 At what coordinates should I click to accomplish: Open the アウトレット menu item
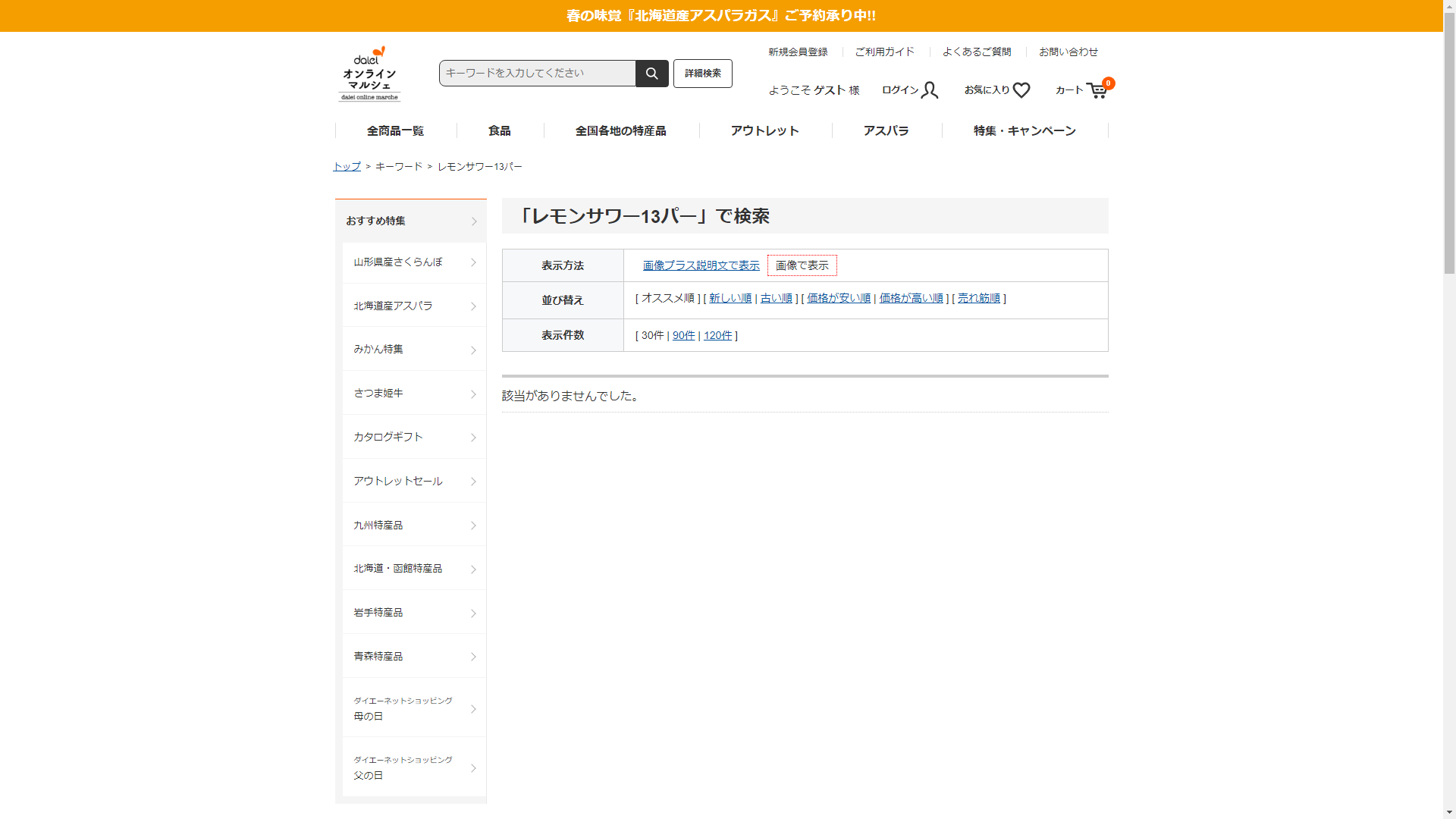pyautogui.click(x=764, y=130)
